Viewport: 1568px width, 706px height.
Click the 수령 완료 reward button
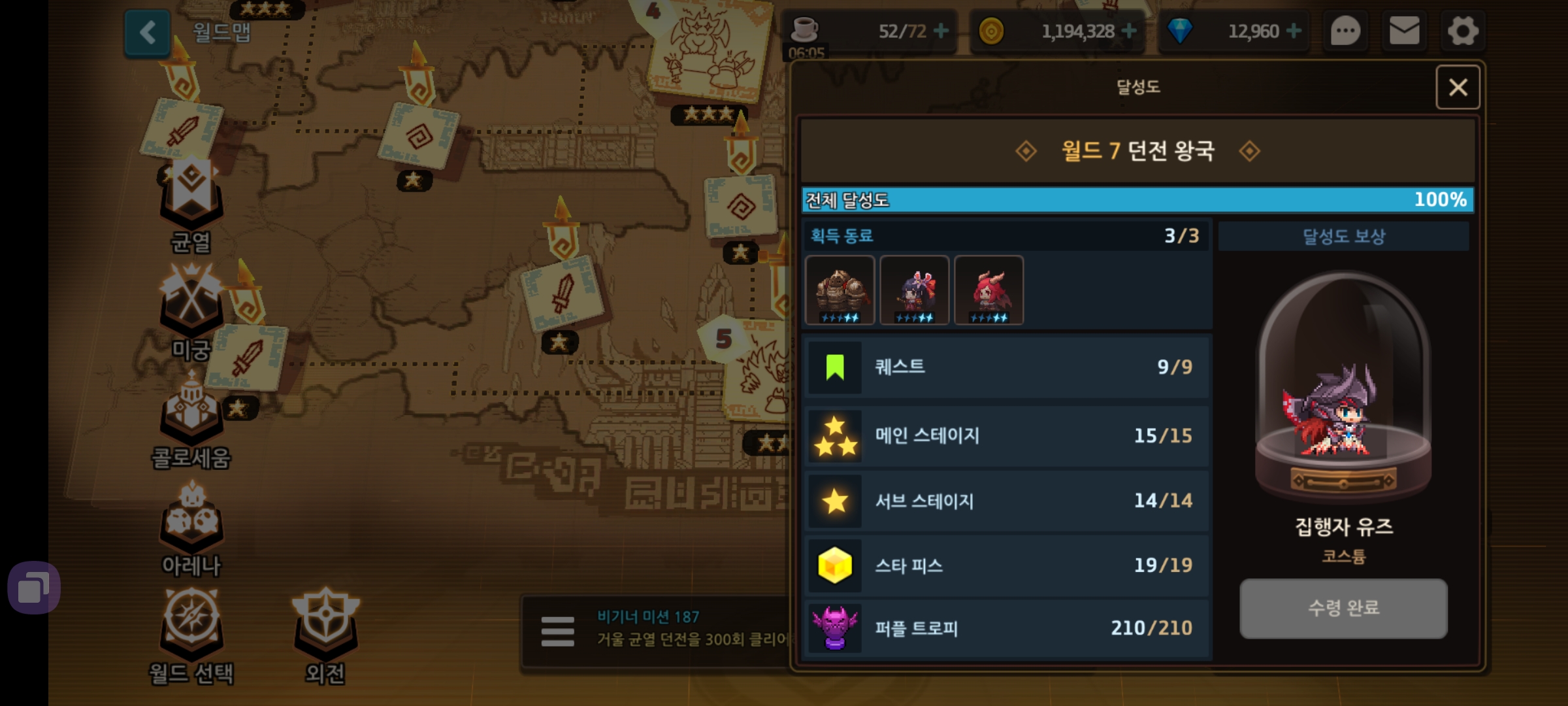coord(1343,608)
